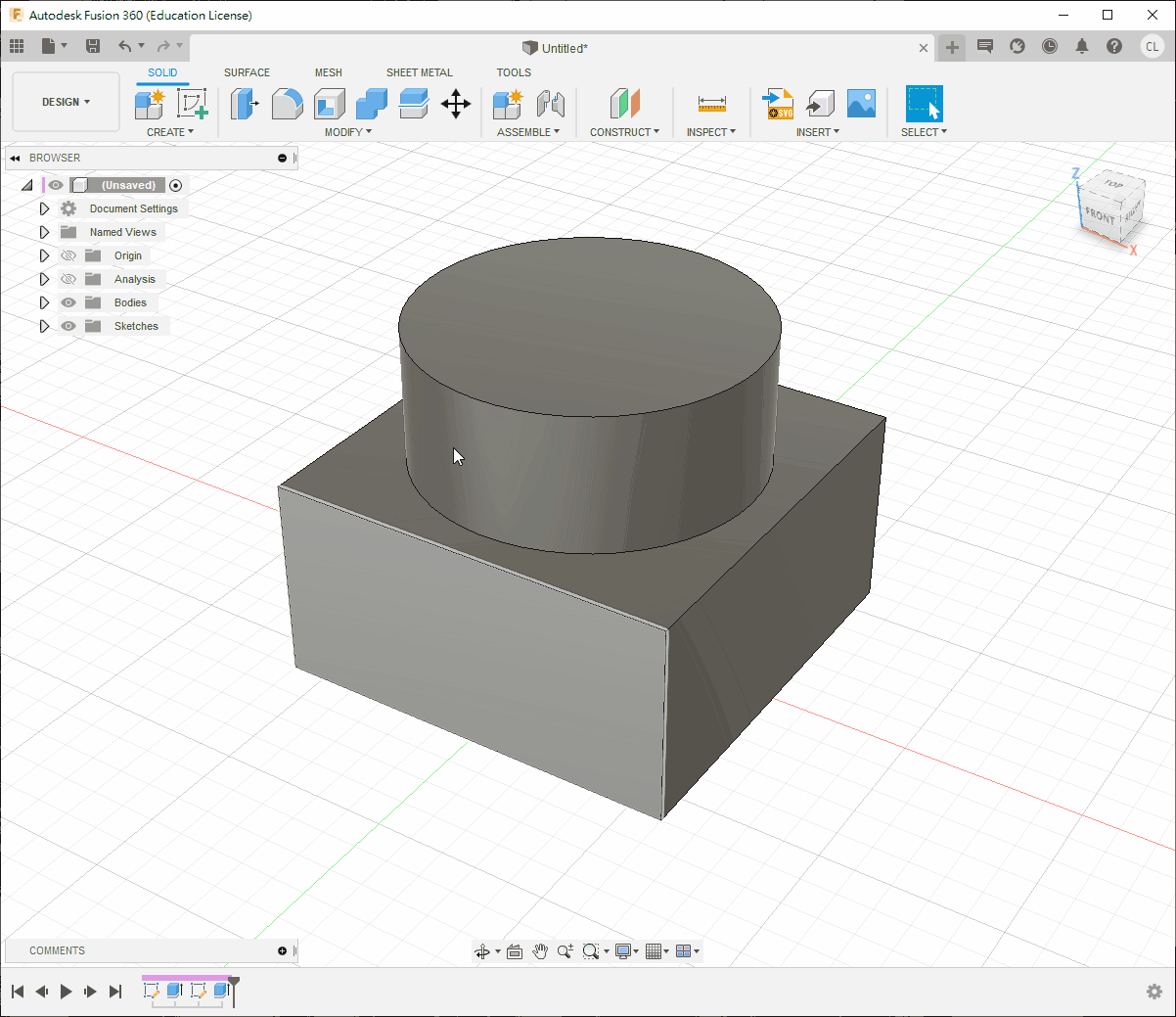This screenshot has width=1176, height=1017.
Task: Click the Measure icon under Inspect
Action: tap(711, 104)
